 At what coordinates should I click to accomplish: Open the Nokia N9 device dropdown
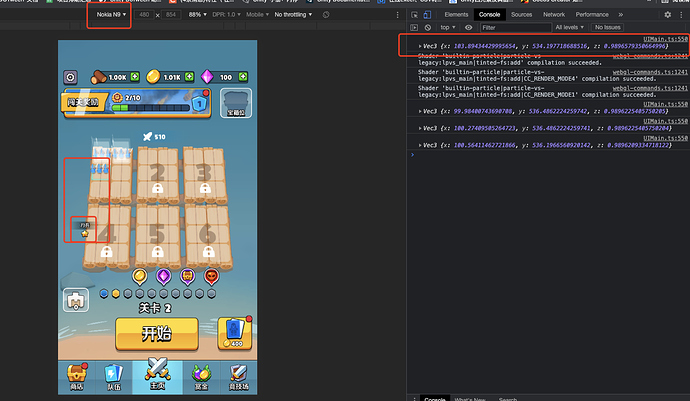click(111, 15)
